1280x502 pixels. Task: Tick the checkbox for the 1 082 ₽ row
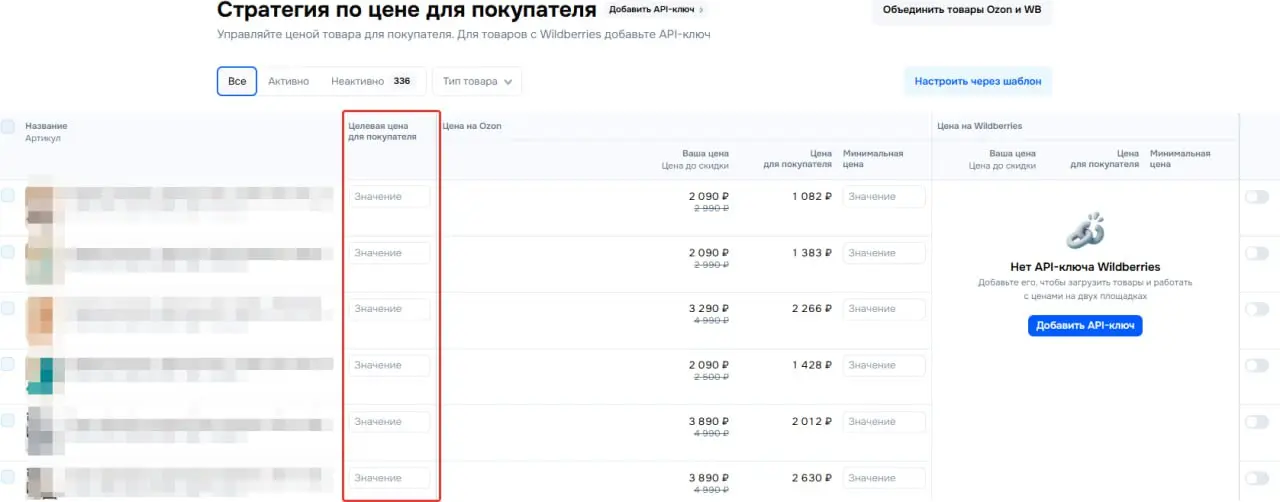coord(8,196)
